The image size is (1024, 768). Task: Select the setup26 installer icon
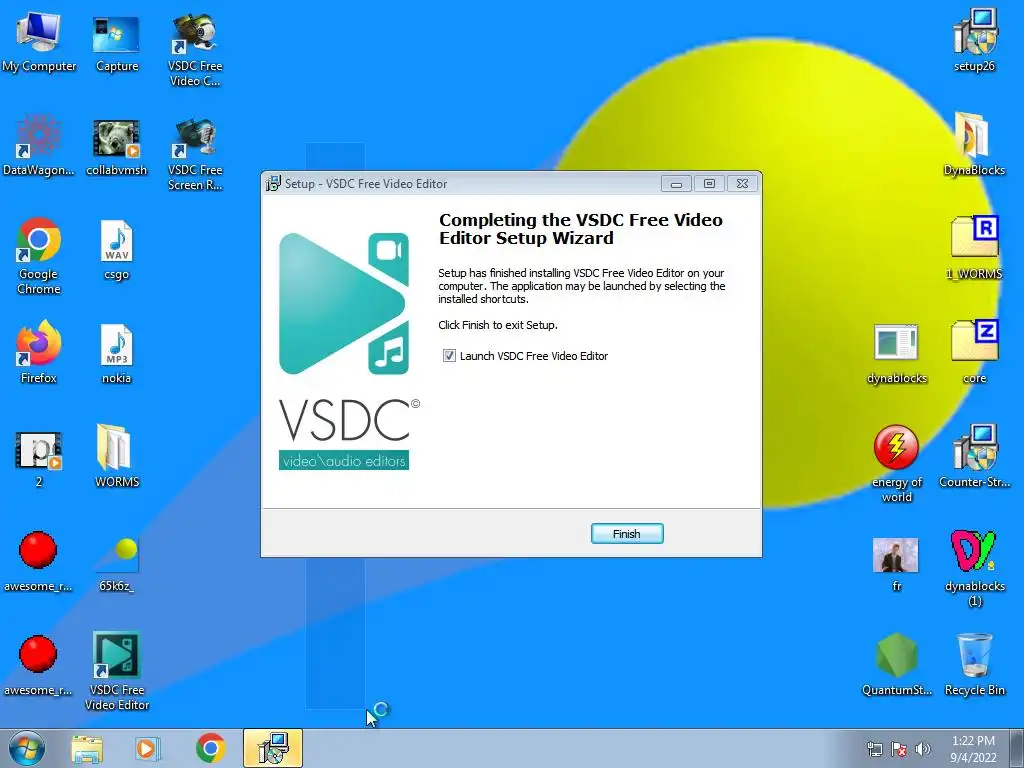tap(974, 40)
